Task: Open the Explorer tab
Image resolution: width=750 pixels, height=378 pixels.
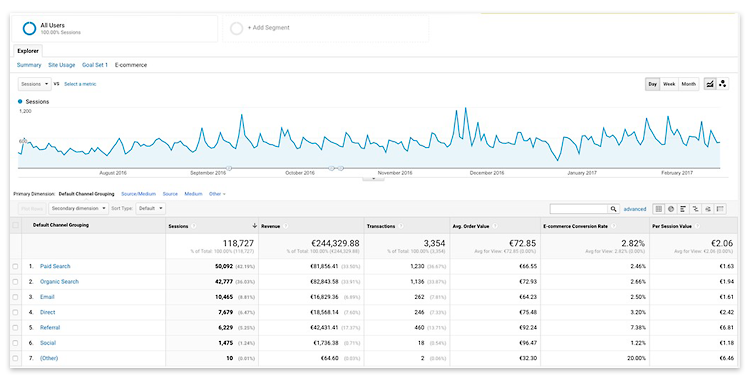Action: [28, 51]
